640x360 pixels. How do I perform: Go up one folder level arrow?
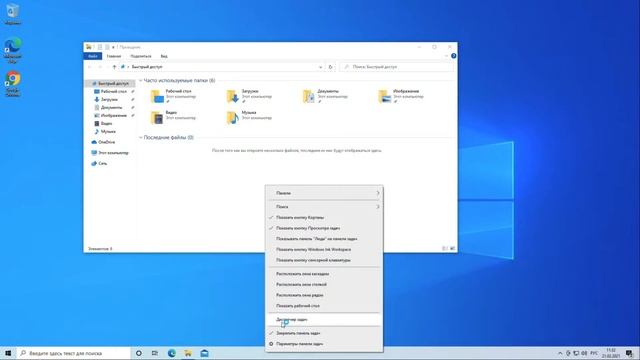click(x=114, y=67)
